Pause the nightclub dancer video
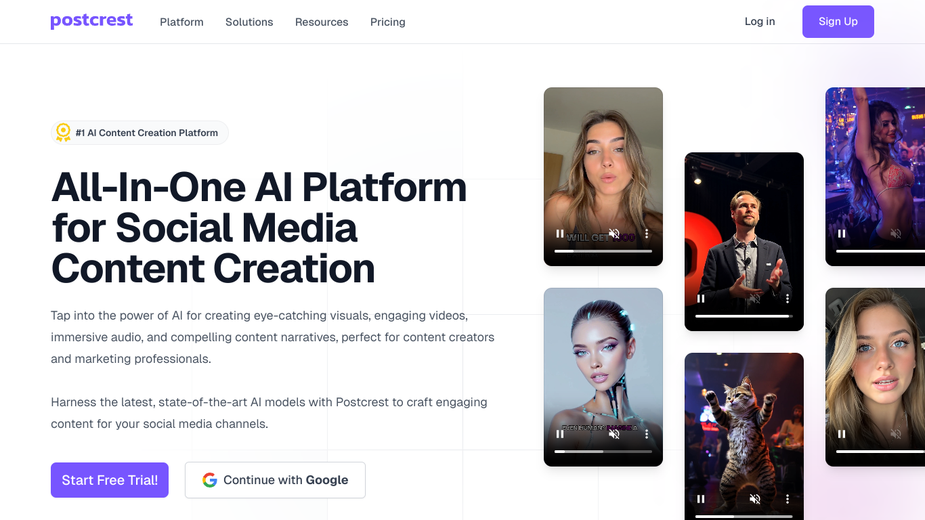The image size is (925, 520). coord(841,234)
